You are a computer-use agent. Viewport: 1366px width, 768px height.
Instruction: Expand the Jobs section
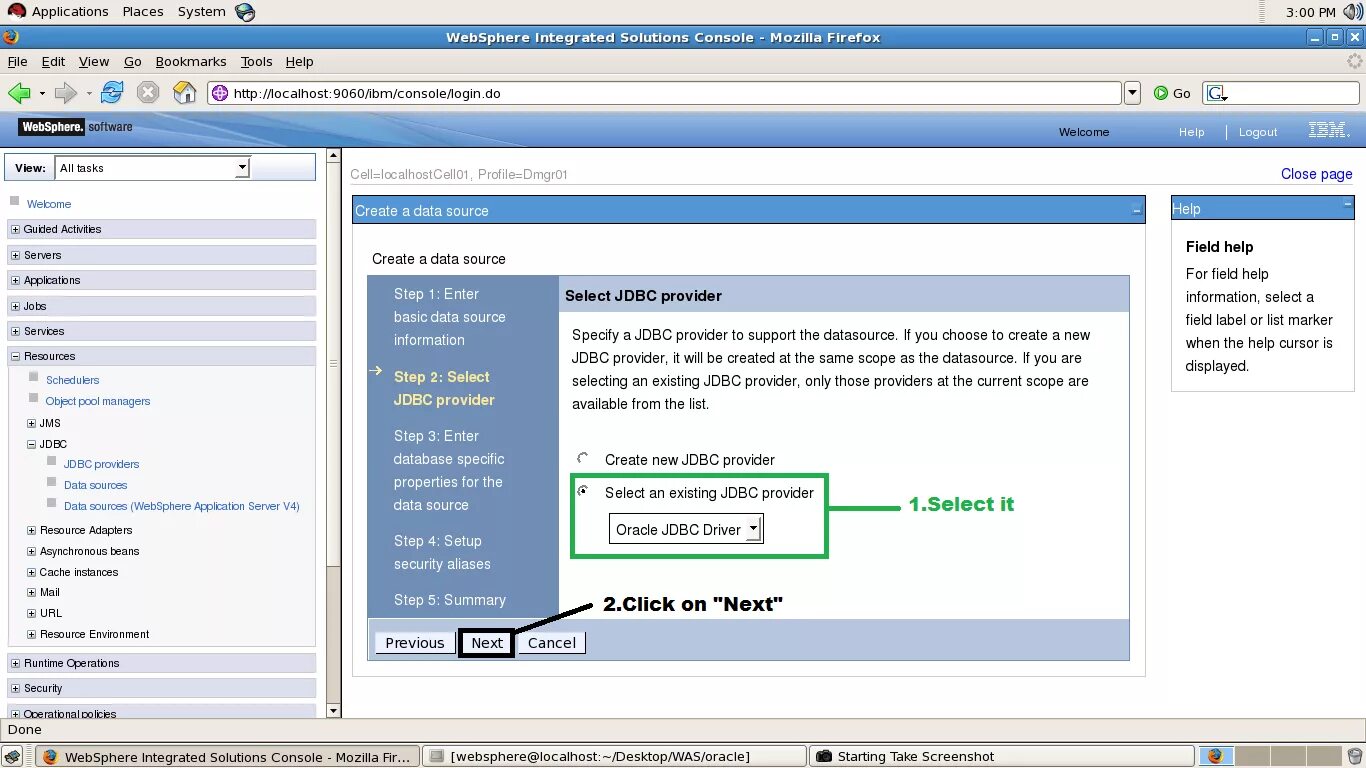(15, 306)
